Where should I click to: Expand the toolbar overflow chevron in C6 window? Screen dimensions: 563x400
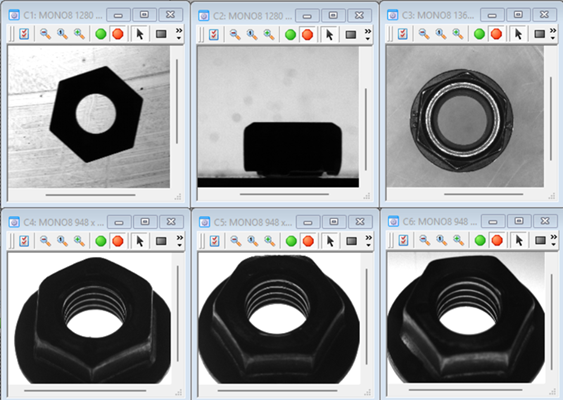point(554,240)
